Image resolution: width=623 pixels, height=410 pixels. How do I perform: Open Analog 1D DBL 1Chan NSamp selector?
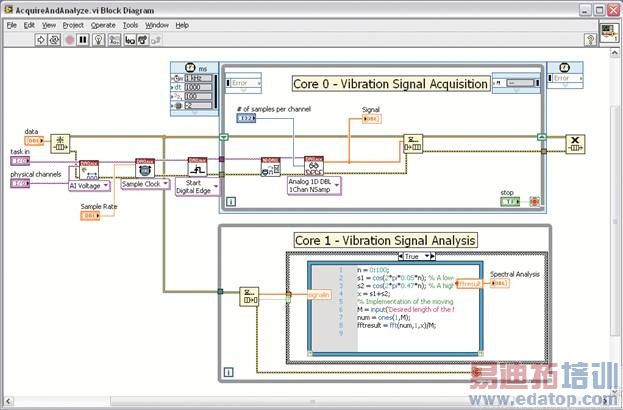coord(314,186)
